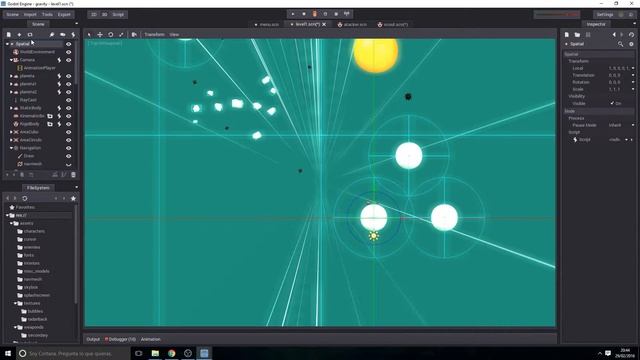
Task: Expand the StaticBody node in scene tree
Action: coord(11,108)
